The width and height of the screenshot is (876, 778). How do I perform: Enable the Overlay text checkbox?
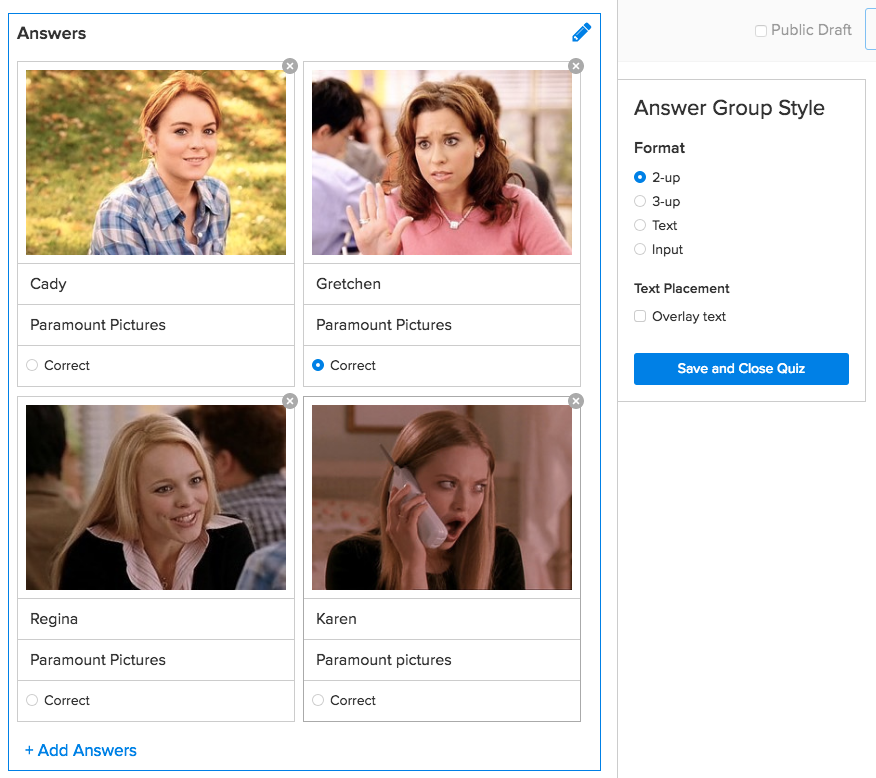pos(640,316)
